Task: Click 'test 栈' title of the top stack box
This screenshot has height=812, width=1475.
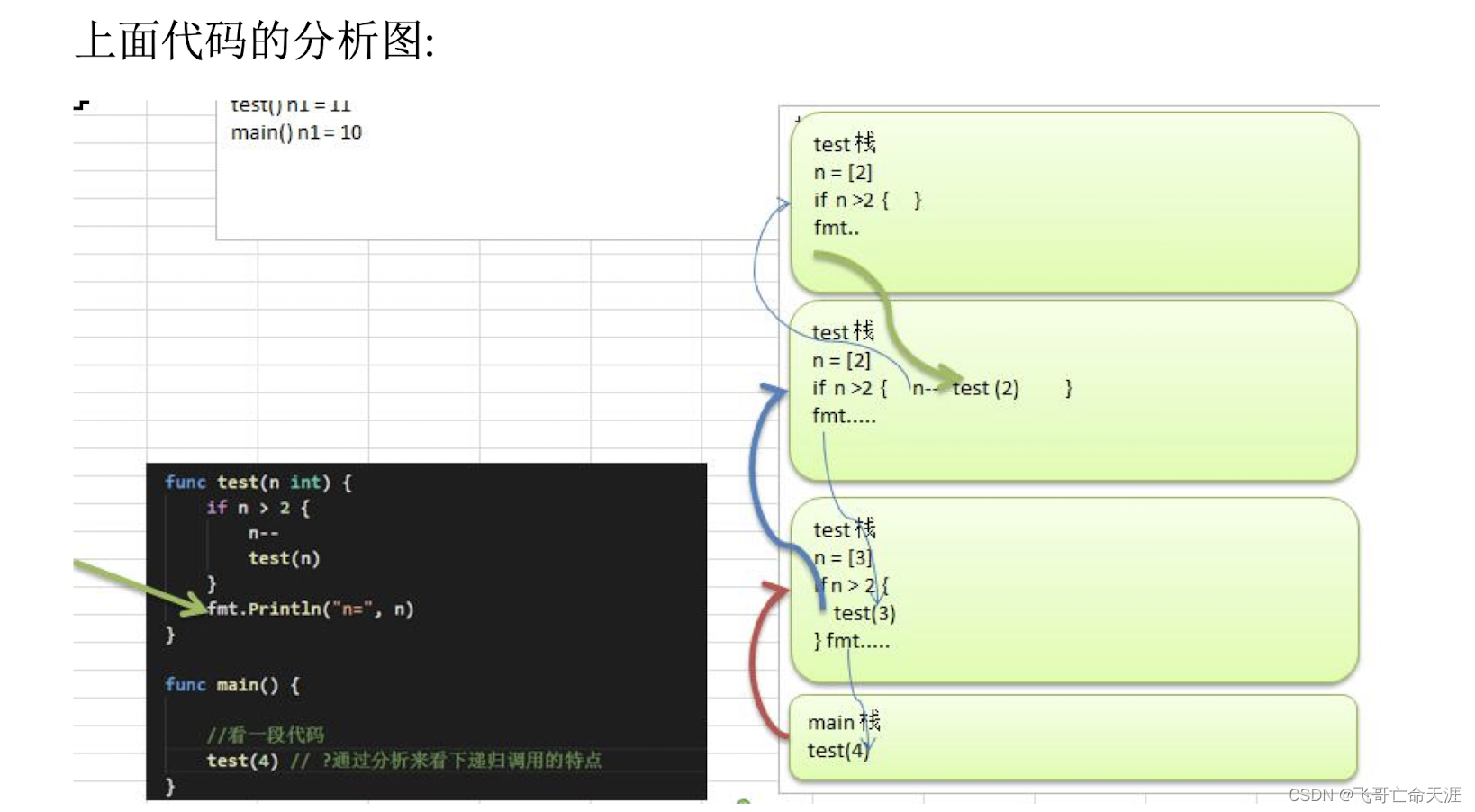Action: (845, 144)
